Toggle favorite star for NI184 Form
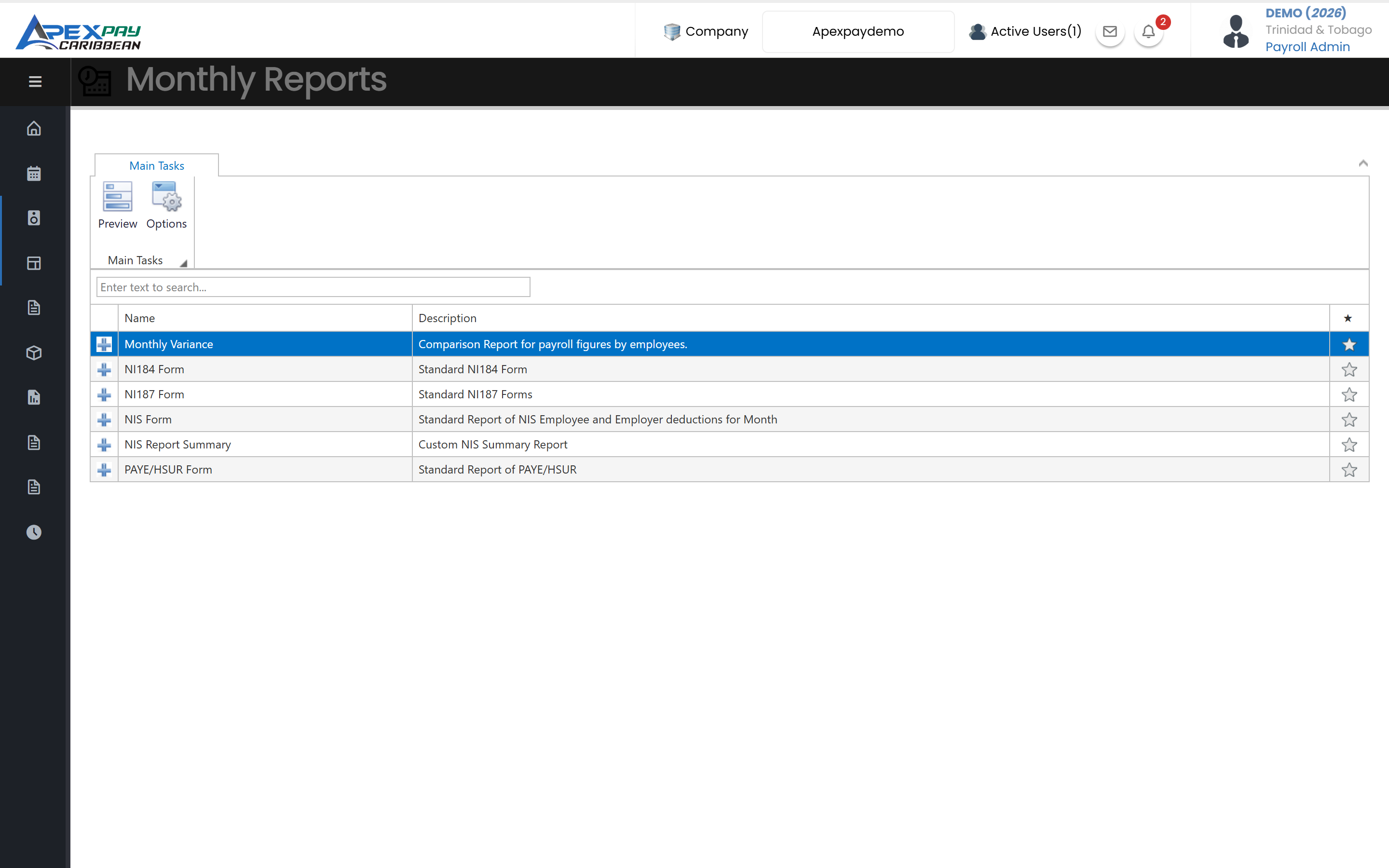1389x868 pixels. [x=1349, y=370]
